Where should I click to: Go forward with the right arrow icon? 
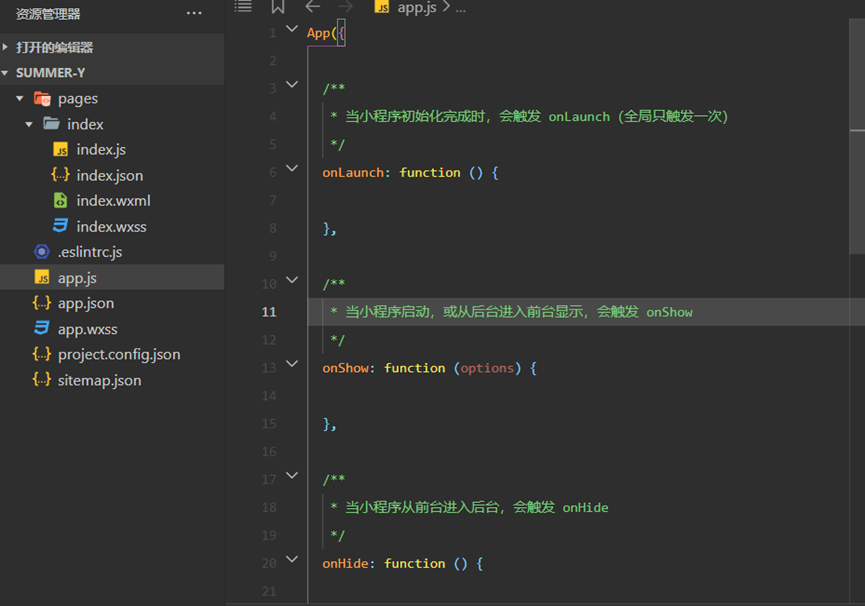[x=345, y=7]
